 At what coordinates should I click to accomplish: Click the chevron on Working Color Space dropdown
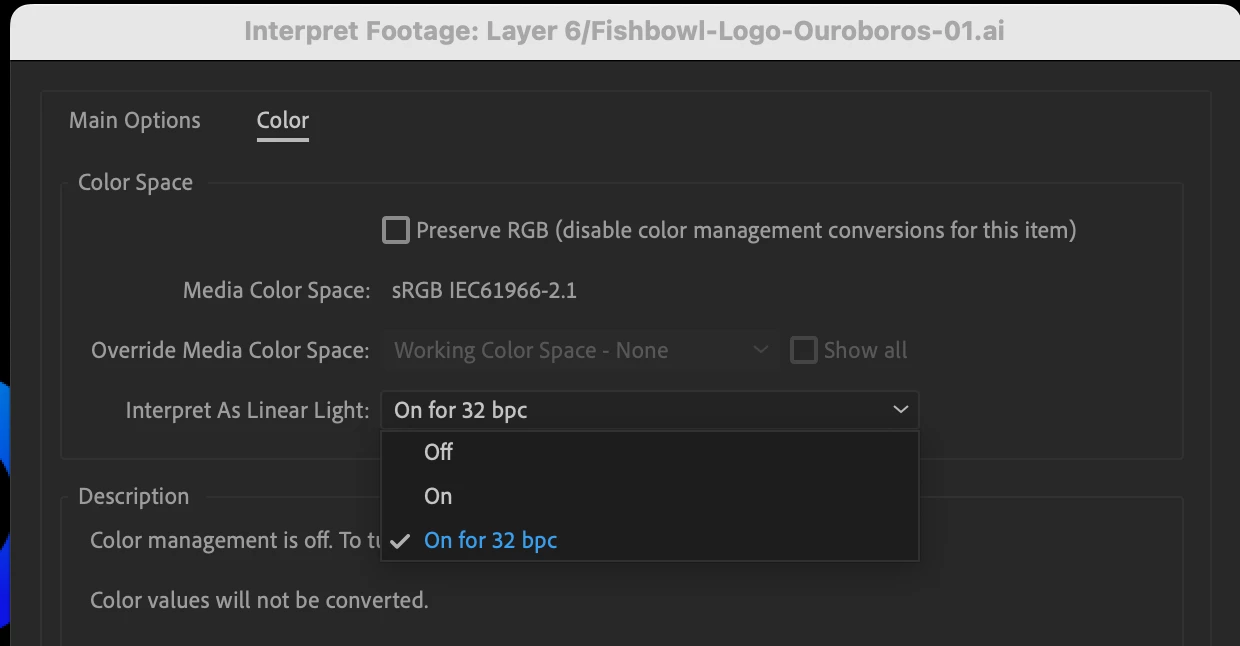760,350
